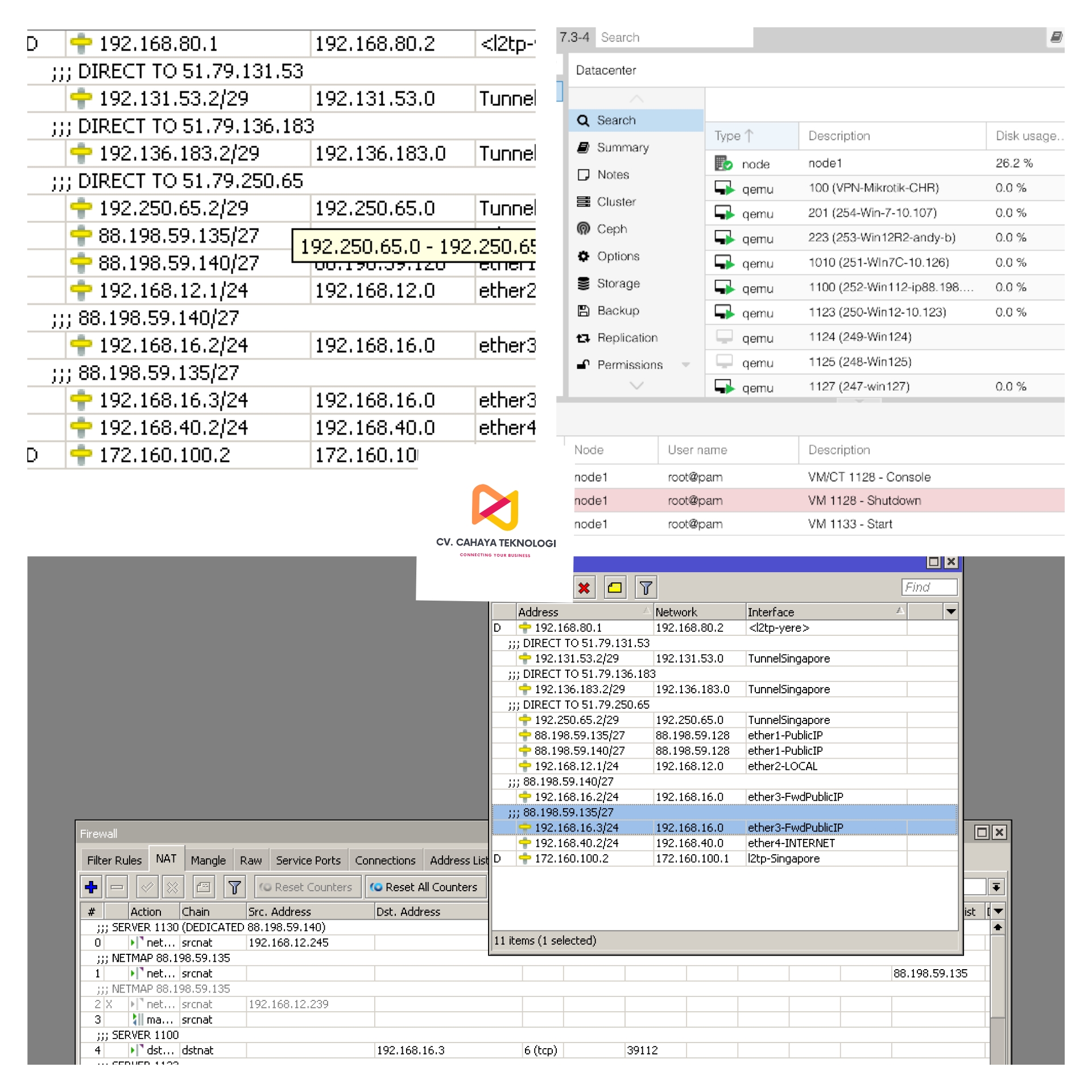Expand the Permissions menu arrow
This screenshot has height=1092, width=1092.
[686, 365]
